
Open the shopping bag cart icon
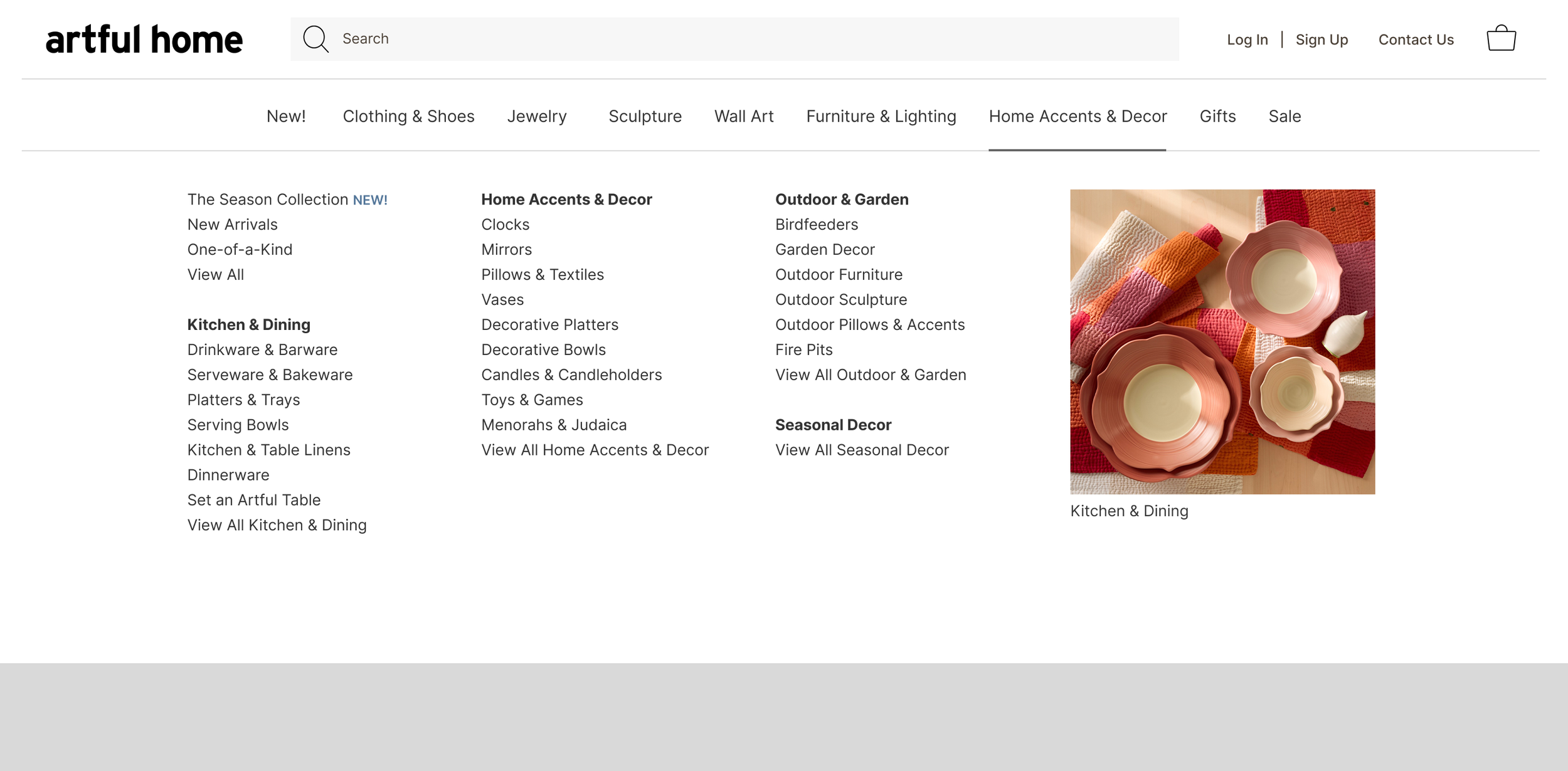click(1501, 39)
